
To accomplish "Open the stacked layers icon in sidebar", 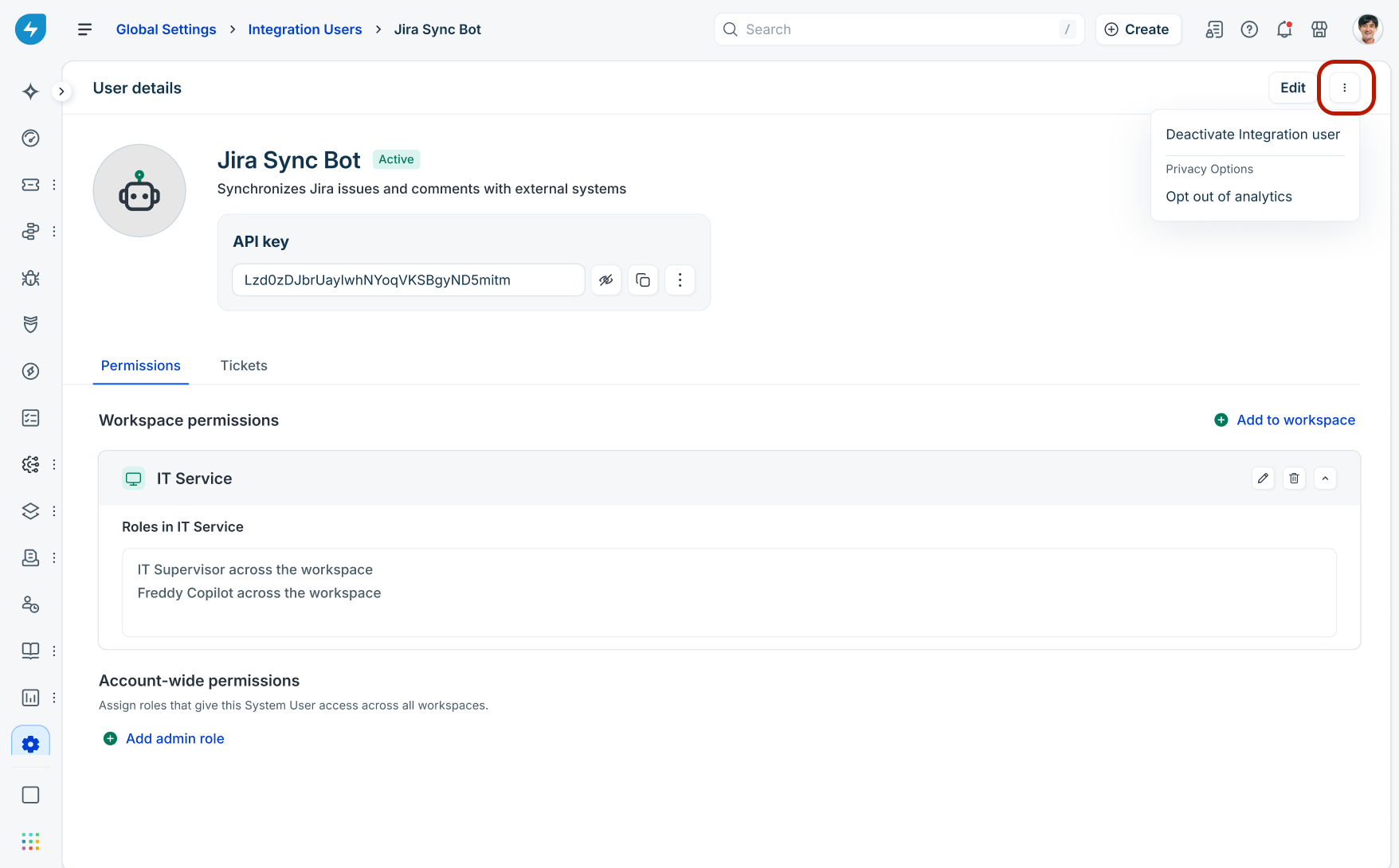I will tap(30, 511).
